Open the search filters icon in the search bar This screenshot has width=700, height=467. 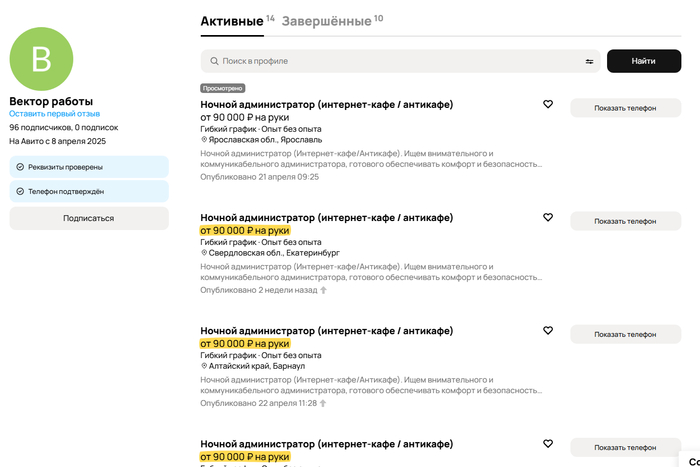(589, 61)
